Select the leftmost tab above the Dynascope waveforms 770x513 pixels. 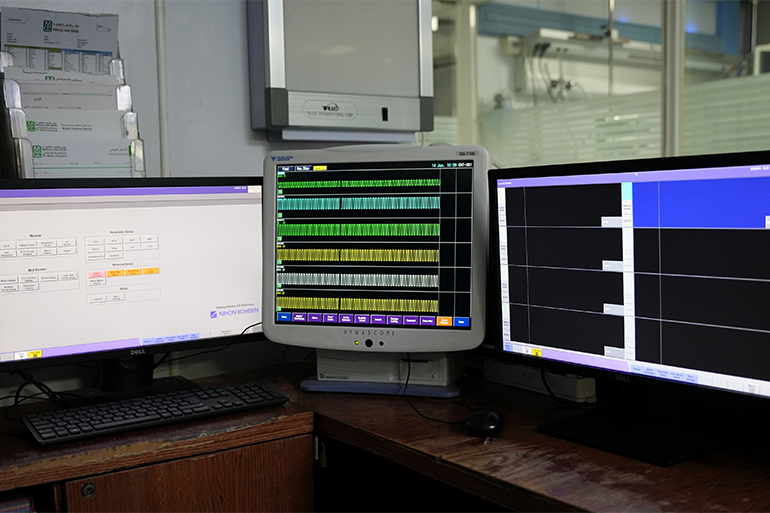[x=284, y=169]
